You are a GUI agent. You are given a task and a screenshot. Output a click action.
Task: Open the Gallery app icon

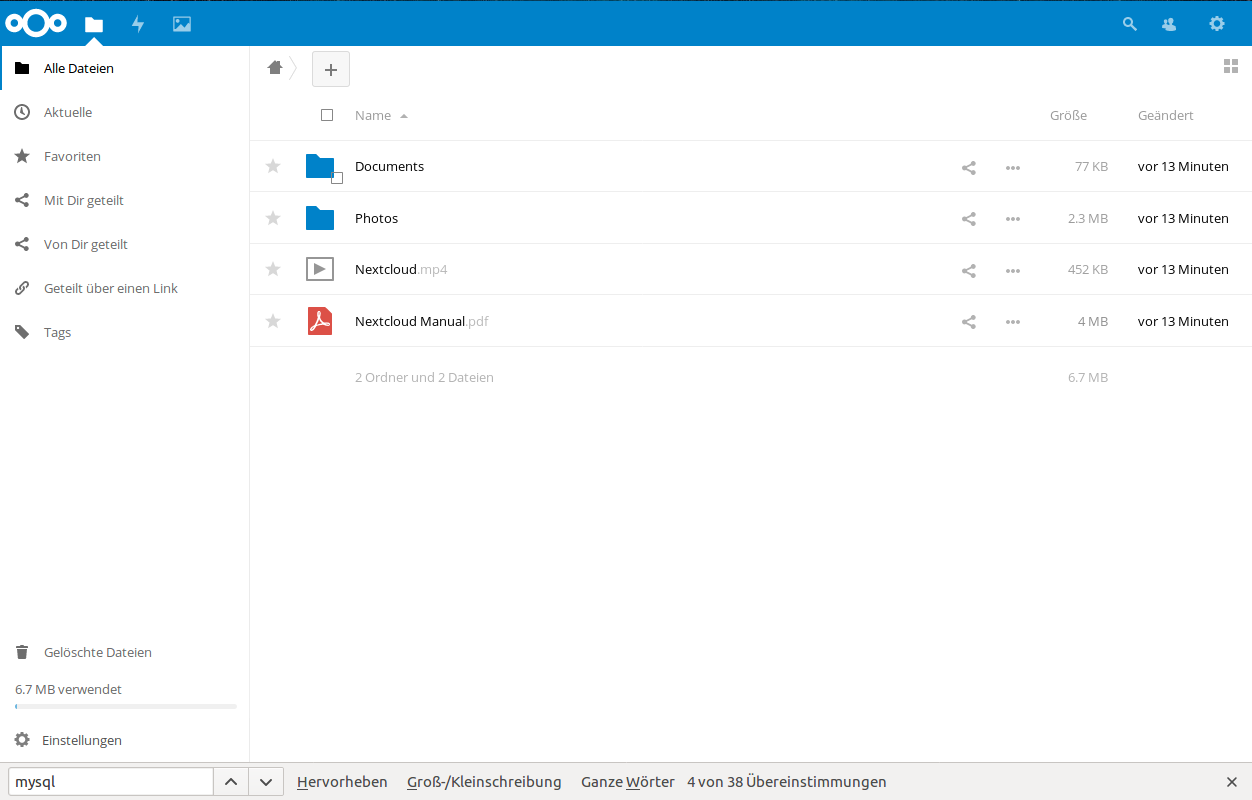coord(182,24)
